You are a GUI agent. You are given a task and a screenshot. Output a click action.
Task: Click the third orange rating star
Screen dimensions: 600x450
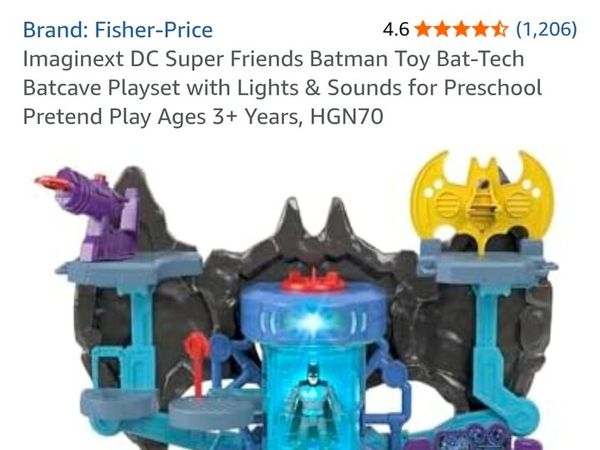(x=461, y=29)
